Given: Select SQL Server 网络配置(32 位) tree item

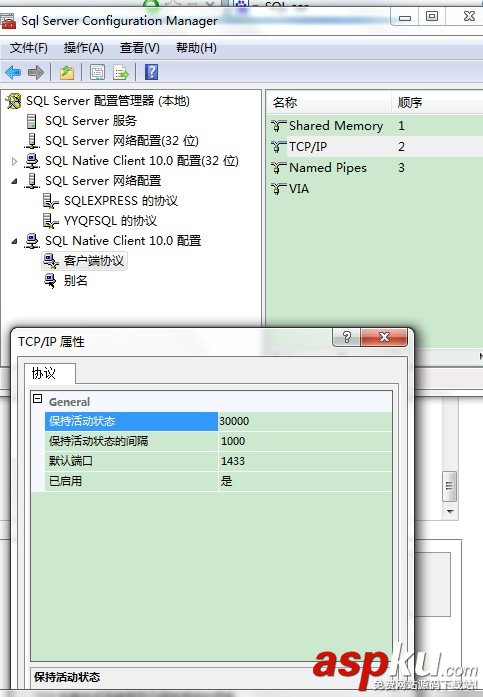Looking at the screenshot, I should click(x=122, y=141).
